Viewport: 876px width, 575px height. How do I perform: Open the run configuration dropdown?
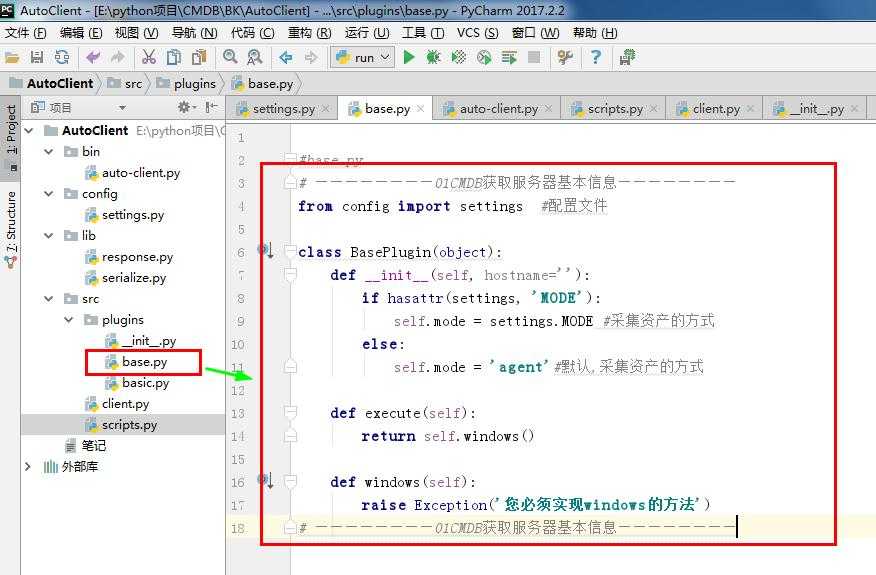pyautogui.click(x=363, y=57)
